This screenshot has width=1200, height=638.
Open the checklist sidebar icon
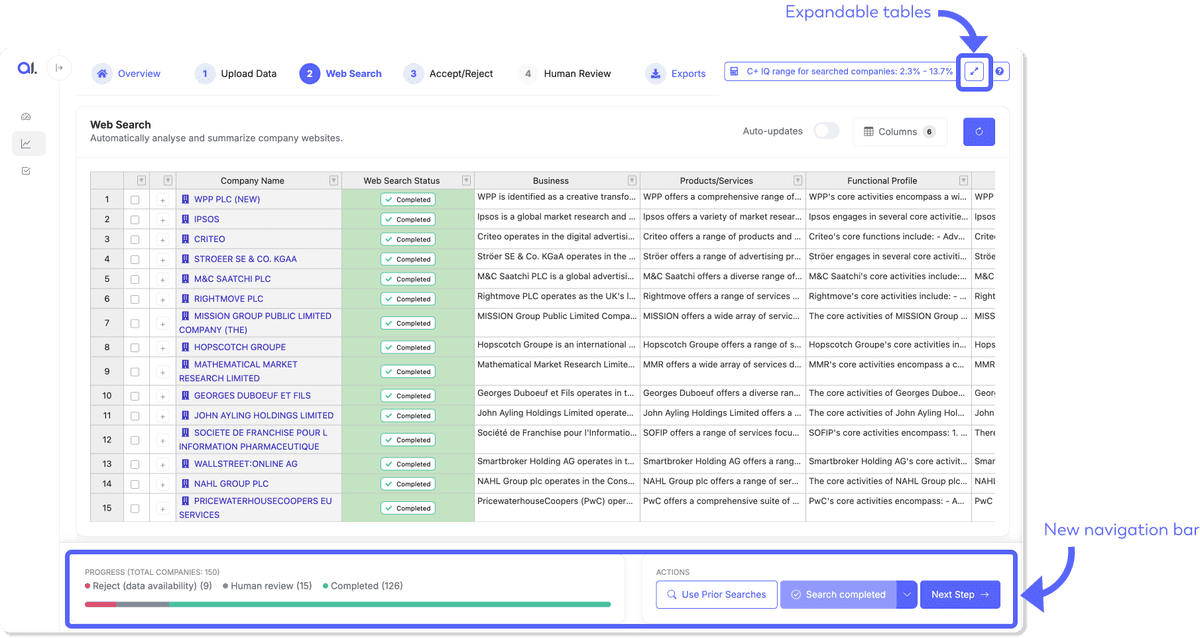26,171
